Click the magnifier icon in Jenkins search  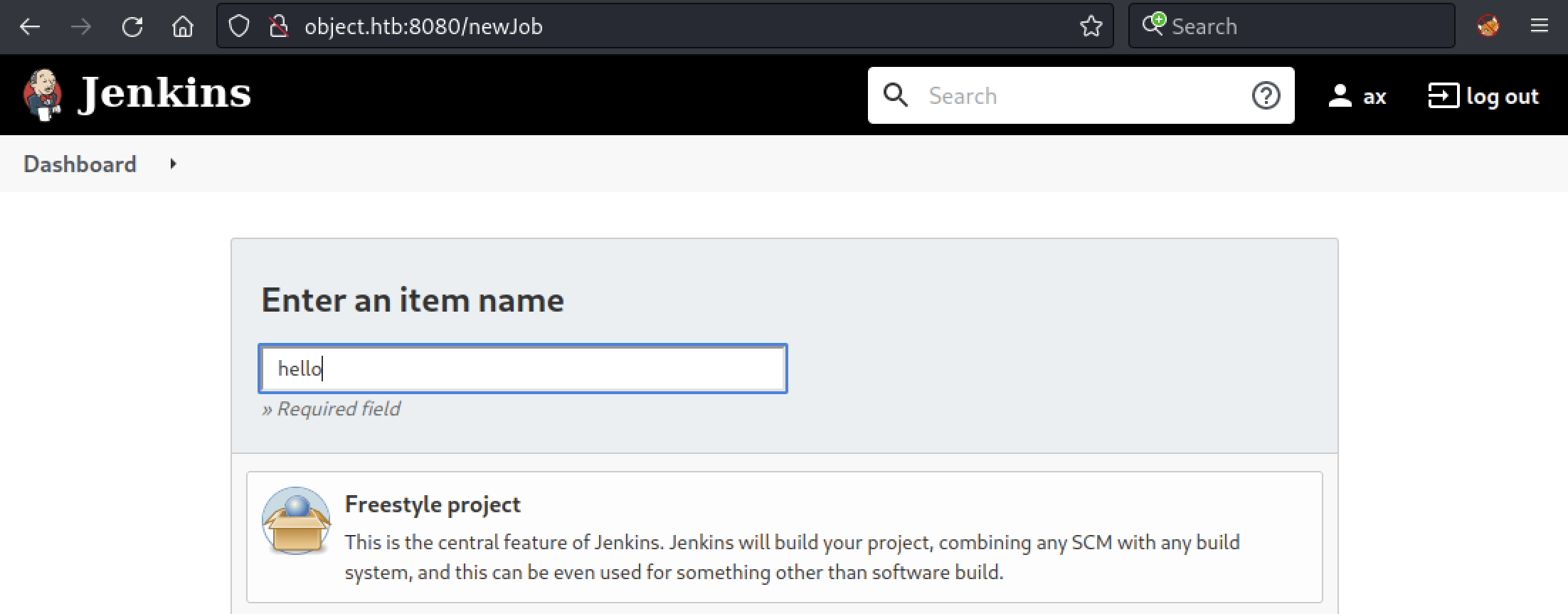[895, 95]
